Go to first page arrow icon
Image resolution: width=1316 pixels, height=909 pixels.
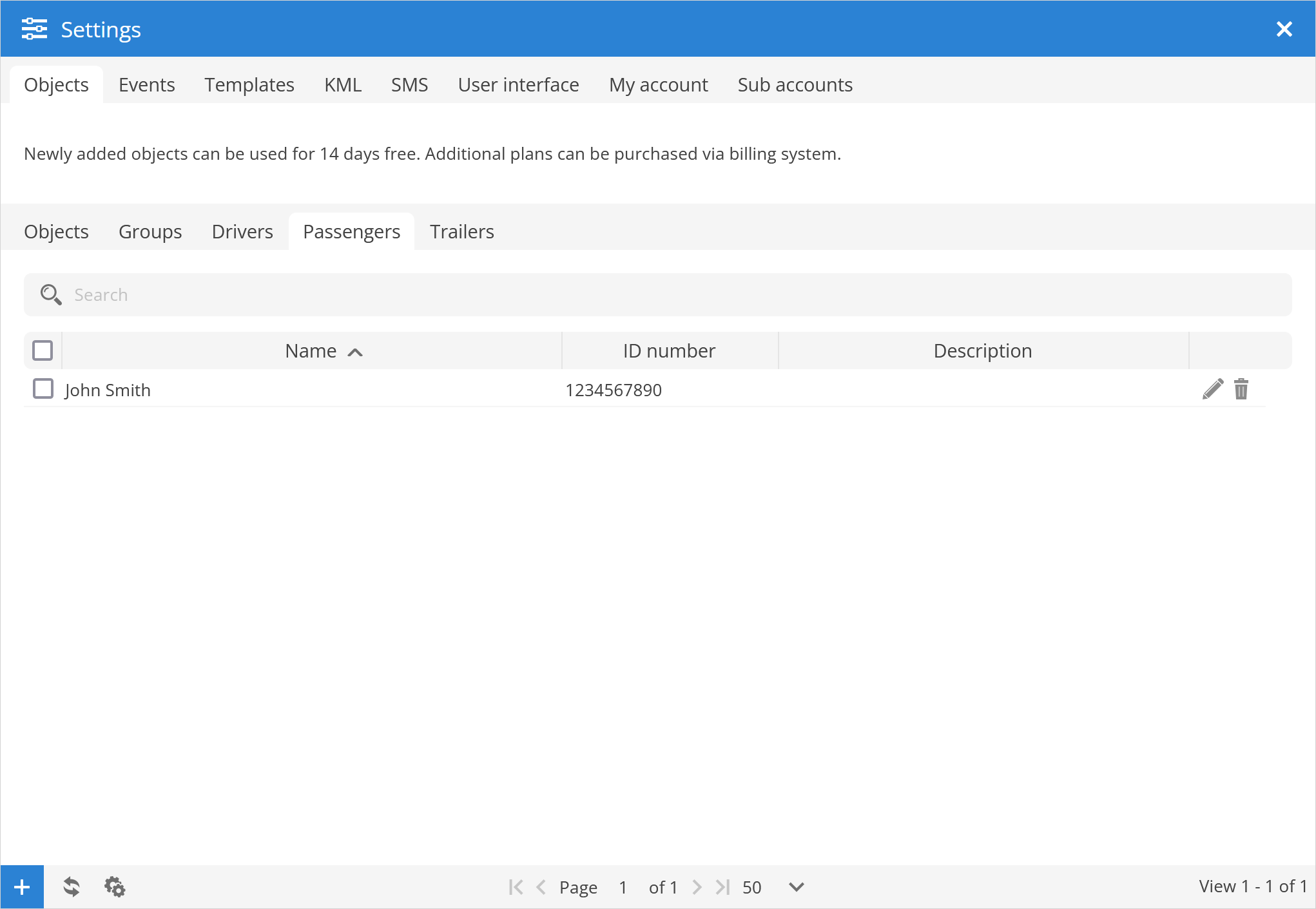(516, 887)
